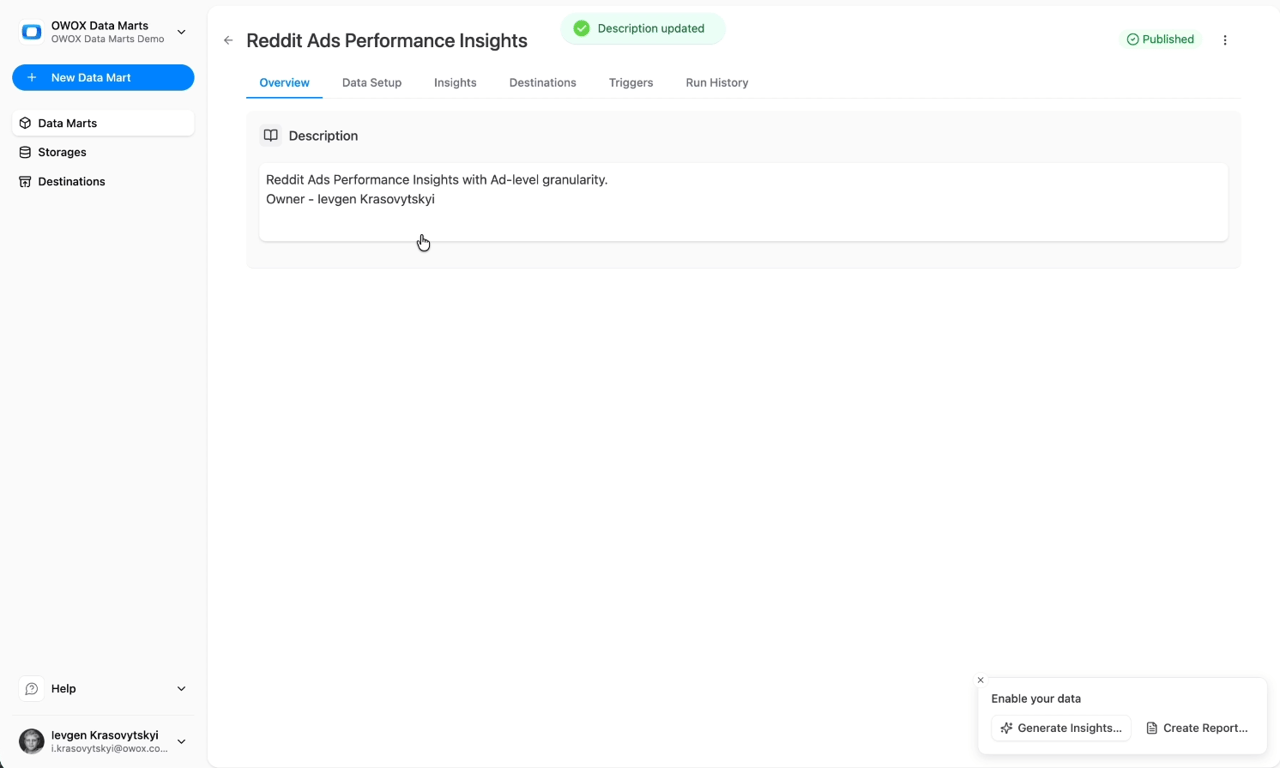The height and width of the screenshot is (768, 1280).
Task: Open Storages in the sidebar
Action: [x=103, y=152]
